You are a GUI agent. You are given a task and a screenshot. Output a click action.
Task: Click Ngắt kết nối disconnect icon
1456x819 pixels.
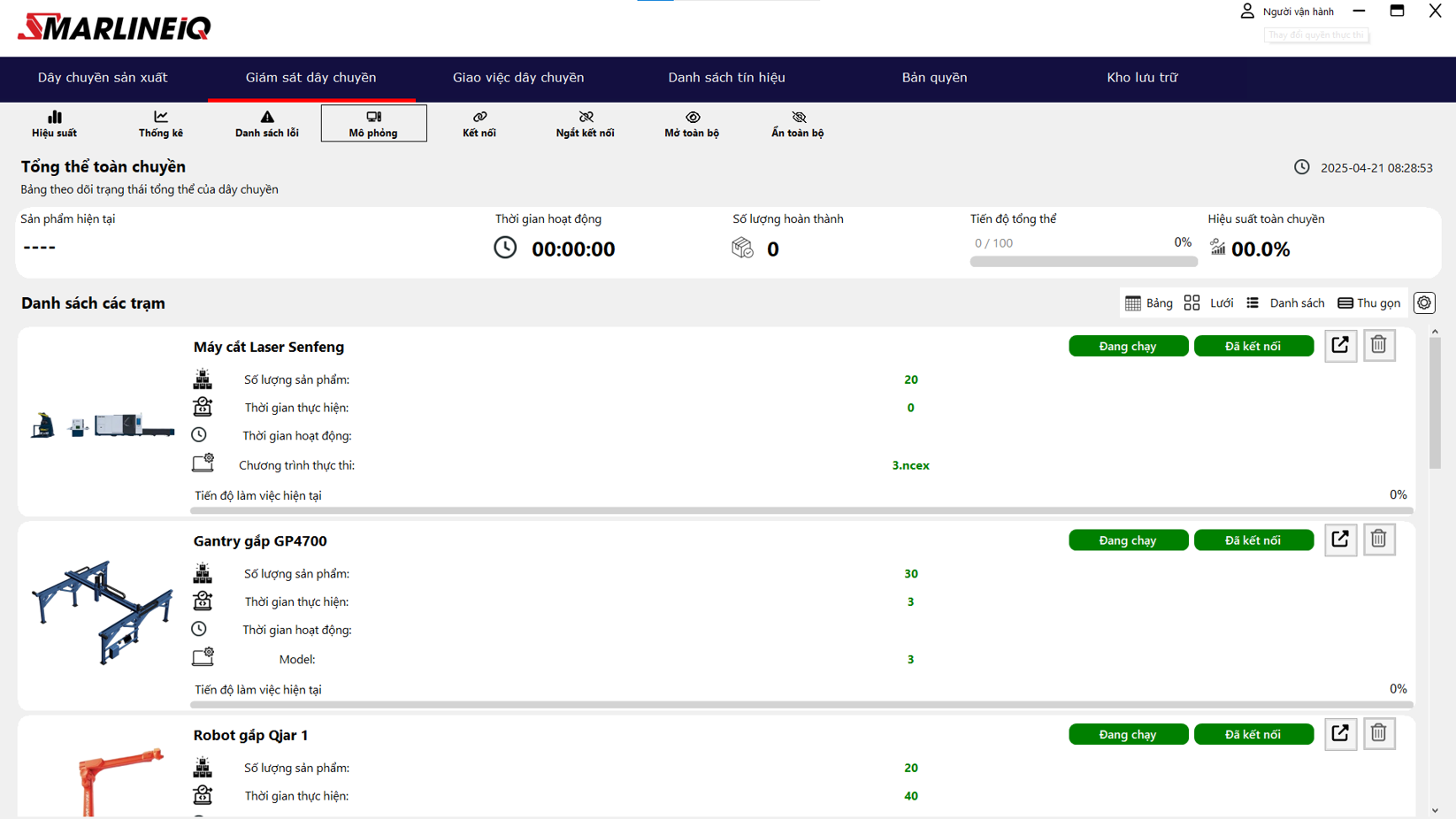click(x=585, y=124)
